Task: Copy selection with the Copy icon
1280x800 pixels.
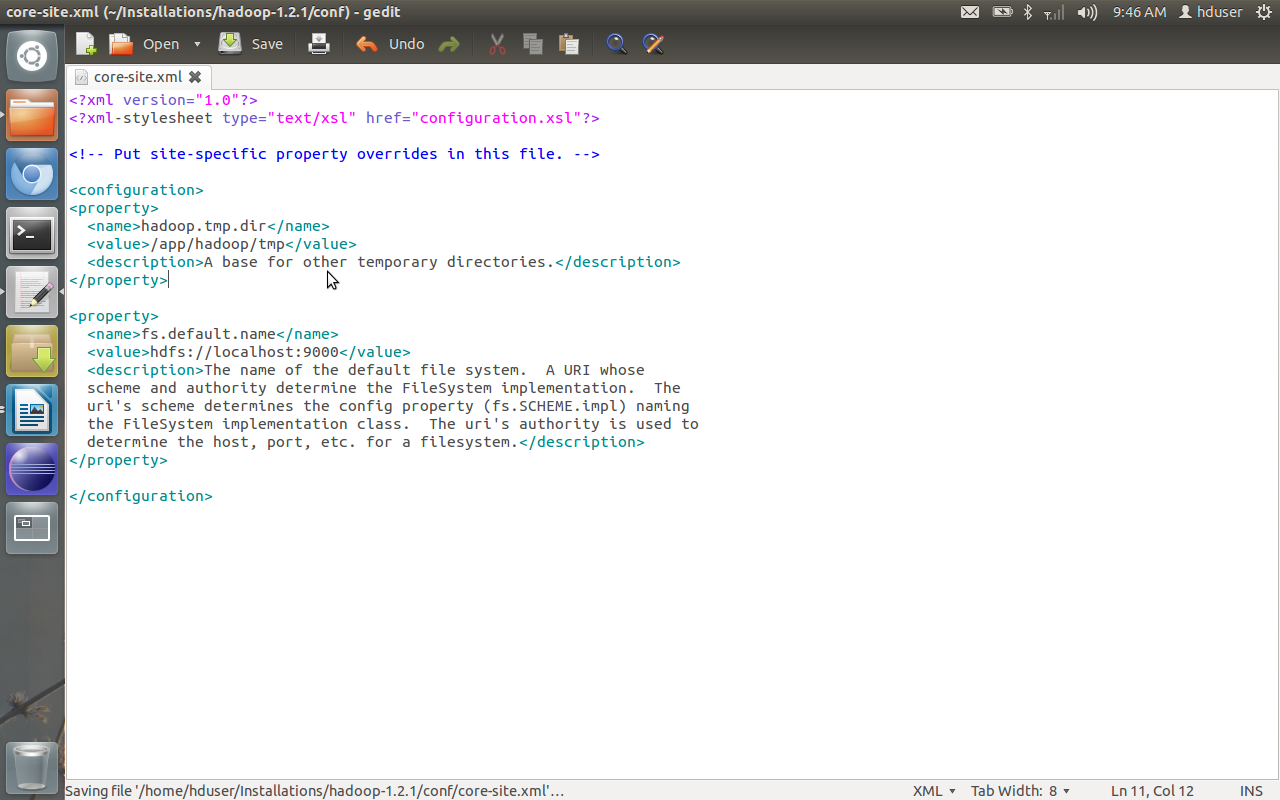Action: coord(533,44)
